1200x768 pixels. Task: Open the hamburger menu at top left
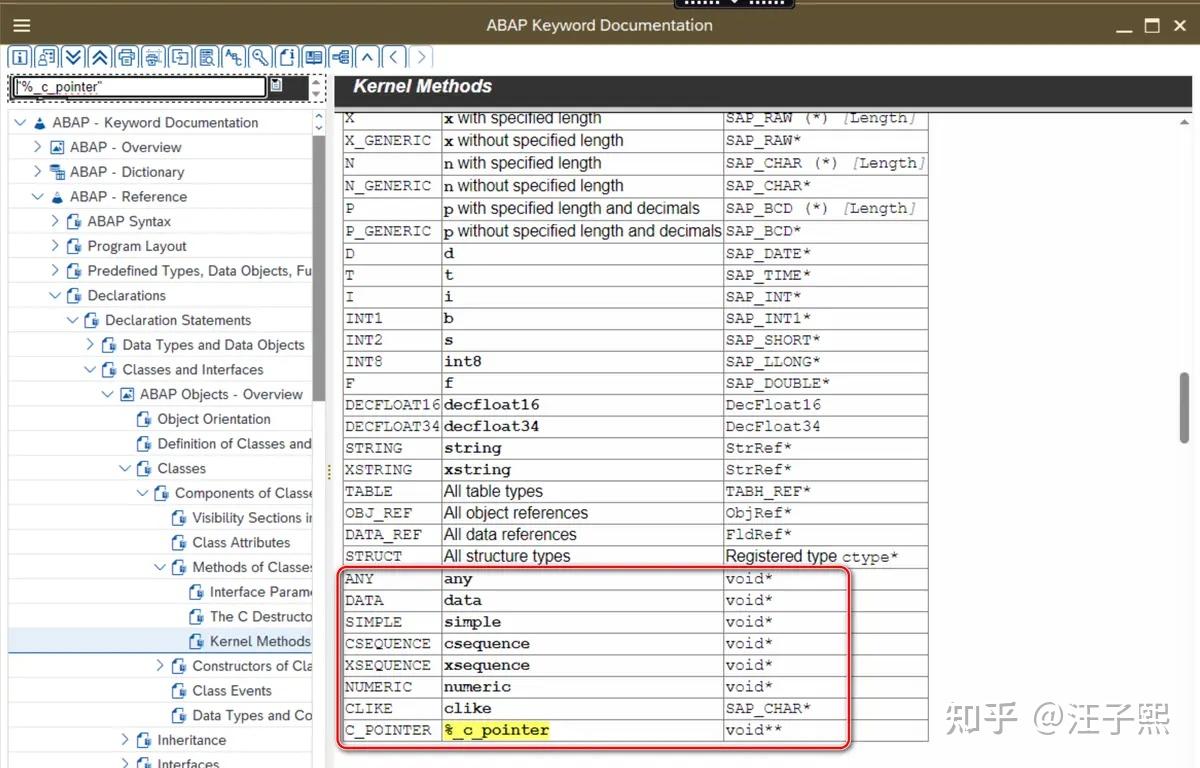[22, 25]
